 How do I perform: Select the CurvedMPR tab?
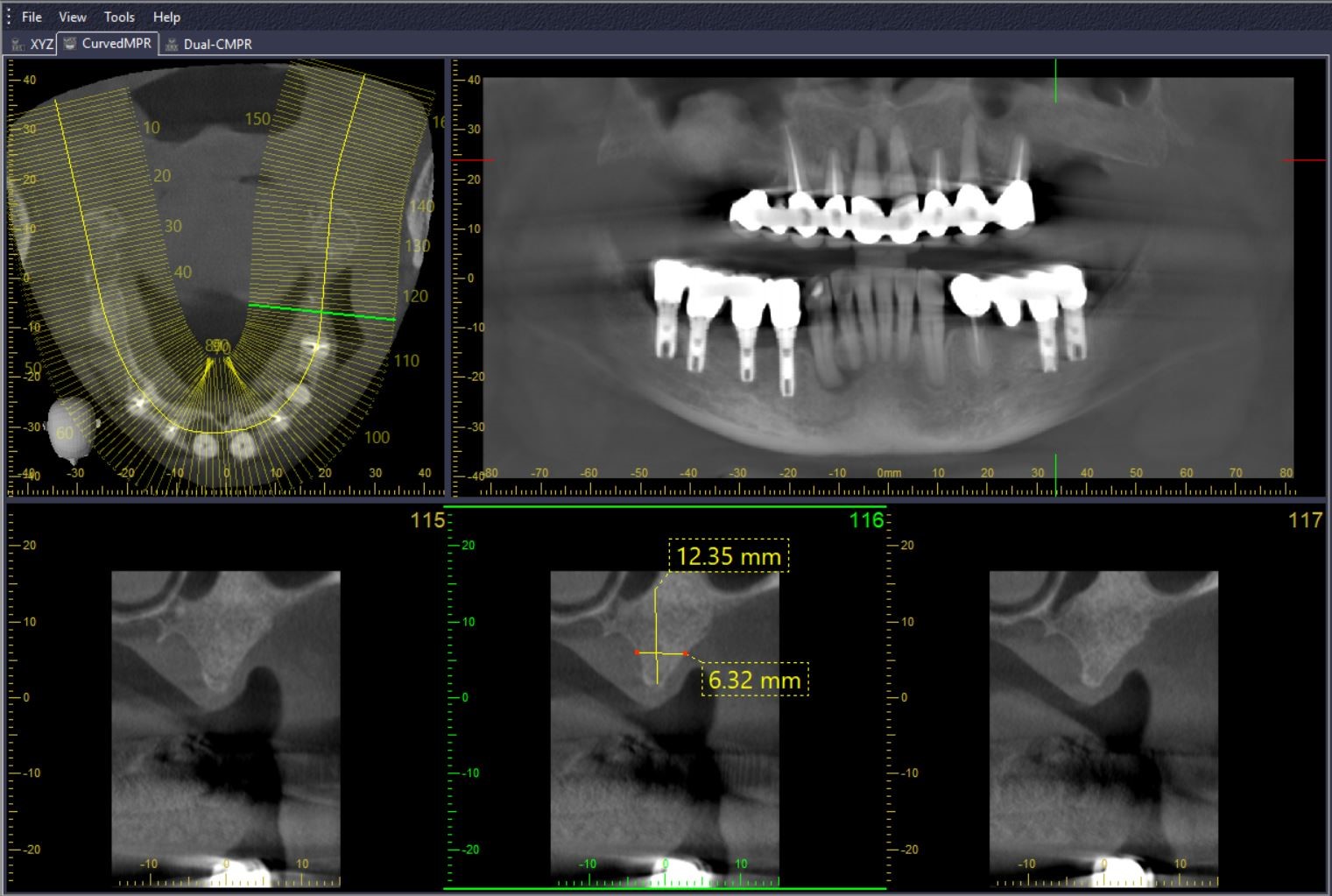(x=108, y=43)
